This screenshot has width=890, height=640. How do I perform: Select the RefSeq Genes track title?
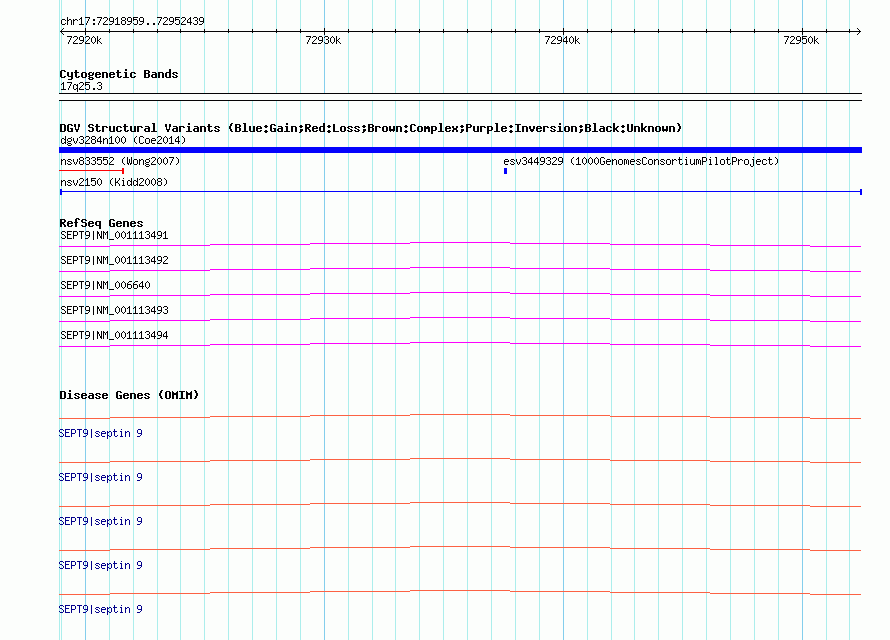(101, 223)
